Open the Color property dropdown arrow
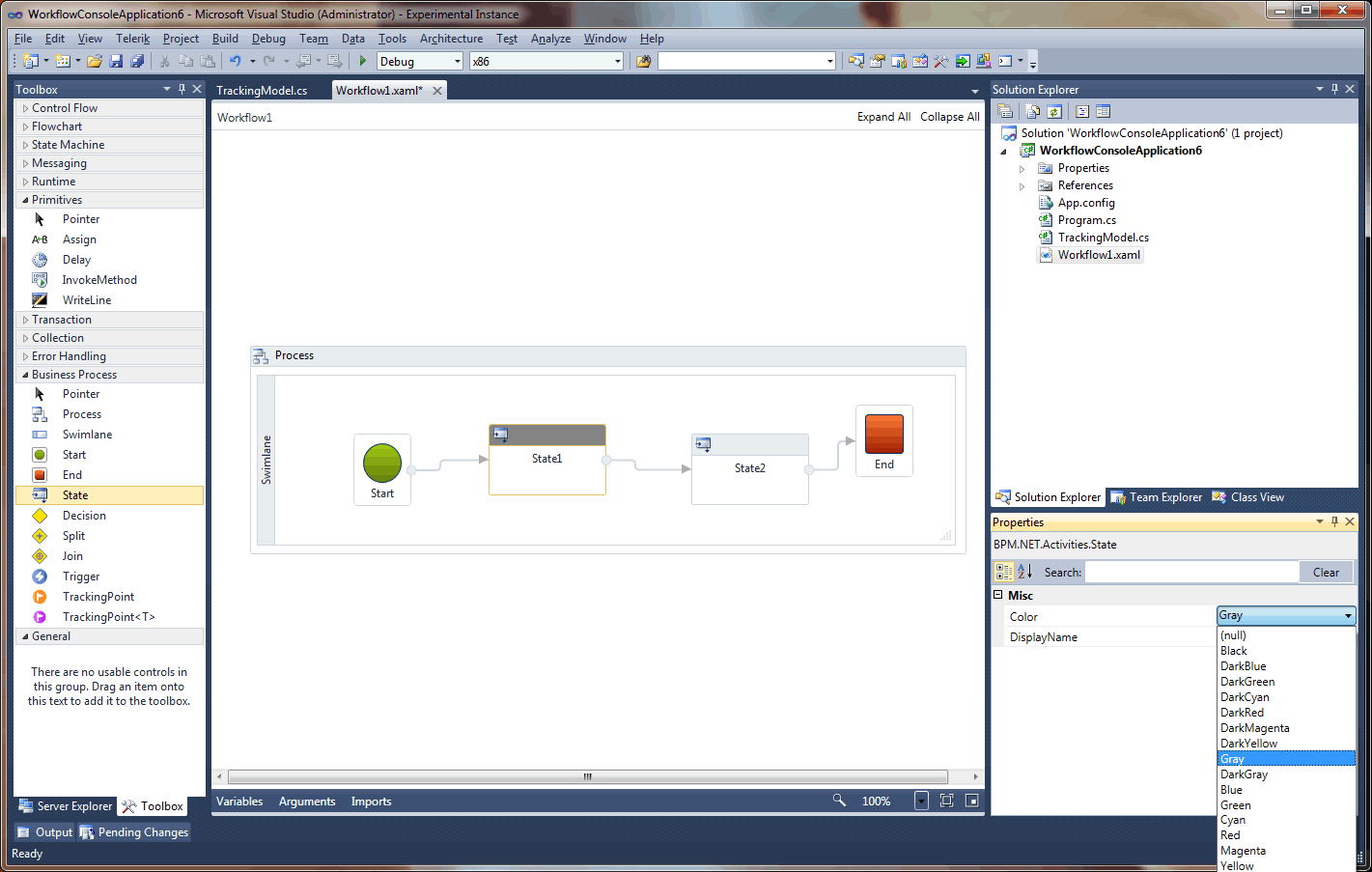The width and height of the screenshot is (1372, 872). click(1348, 616)
